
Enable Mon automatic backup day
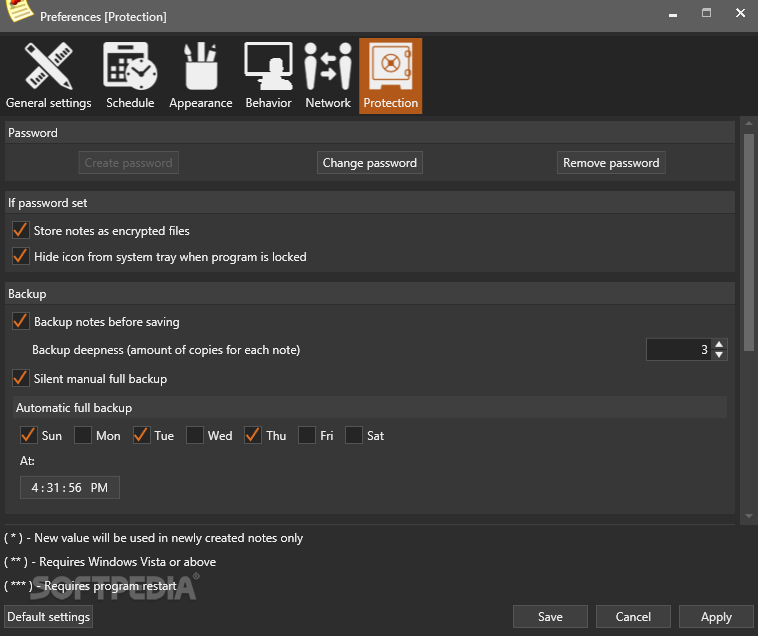point(83,435)
